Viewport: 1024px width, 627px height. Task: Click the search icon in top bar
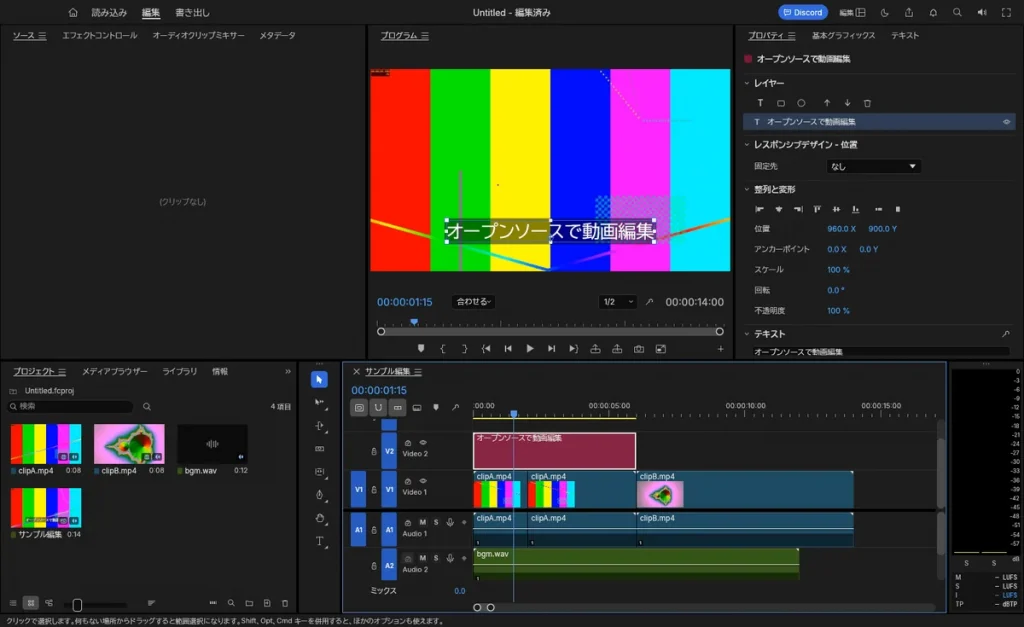coord(957,12)
